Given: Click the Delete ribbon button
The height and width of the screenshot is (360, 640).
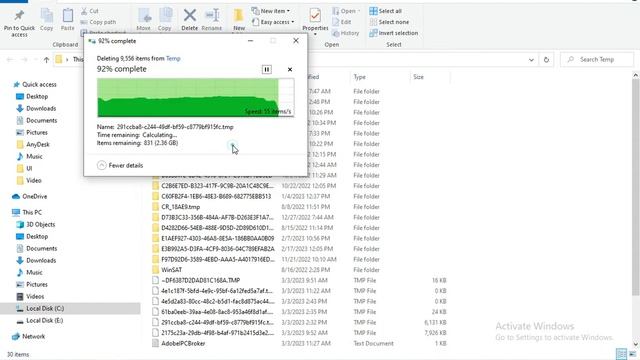Looking at the screenshot, I should click(x=189, y=20).
